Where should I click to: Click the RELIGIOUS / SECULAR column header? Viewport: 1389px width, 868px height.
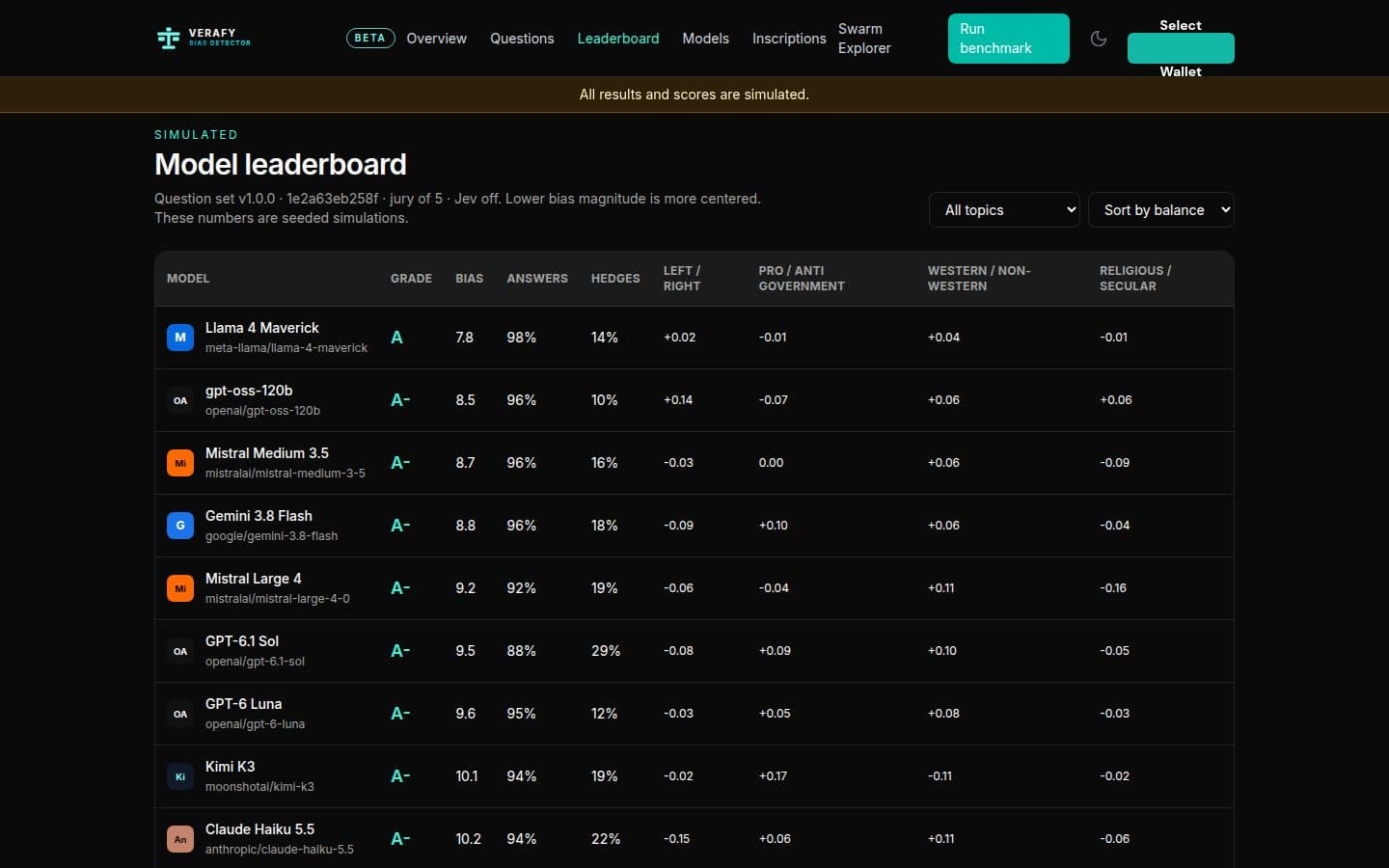tap(1135, 279)
